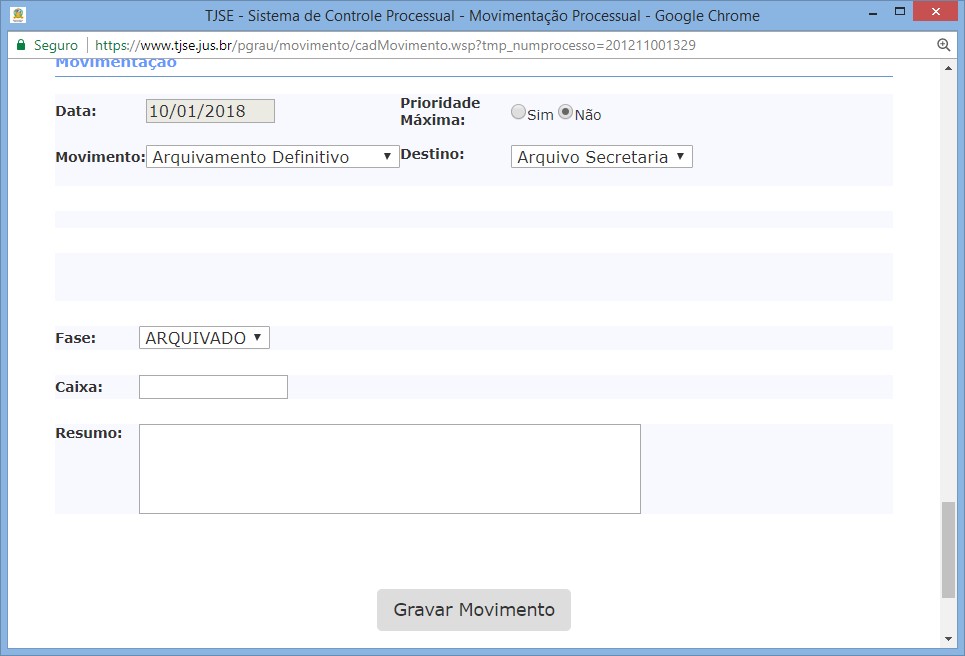Viewport: 965px width, 656px height.
Task: Click inside the Resumo text area
Action: [x=389, y=469]
